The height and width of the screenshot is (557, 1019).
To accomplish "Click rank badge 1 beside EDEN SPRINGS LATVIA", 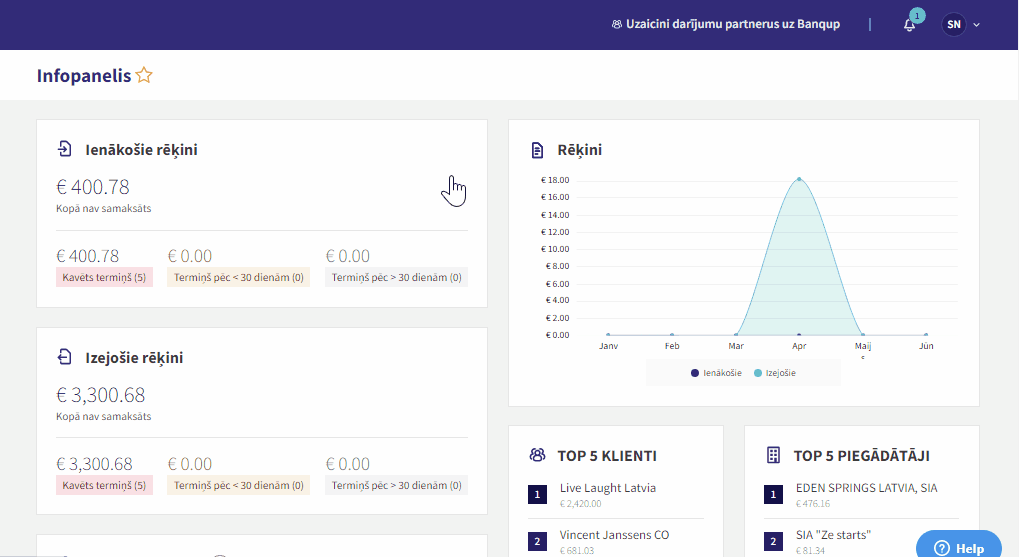I will click(x=773, y=495).
